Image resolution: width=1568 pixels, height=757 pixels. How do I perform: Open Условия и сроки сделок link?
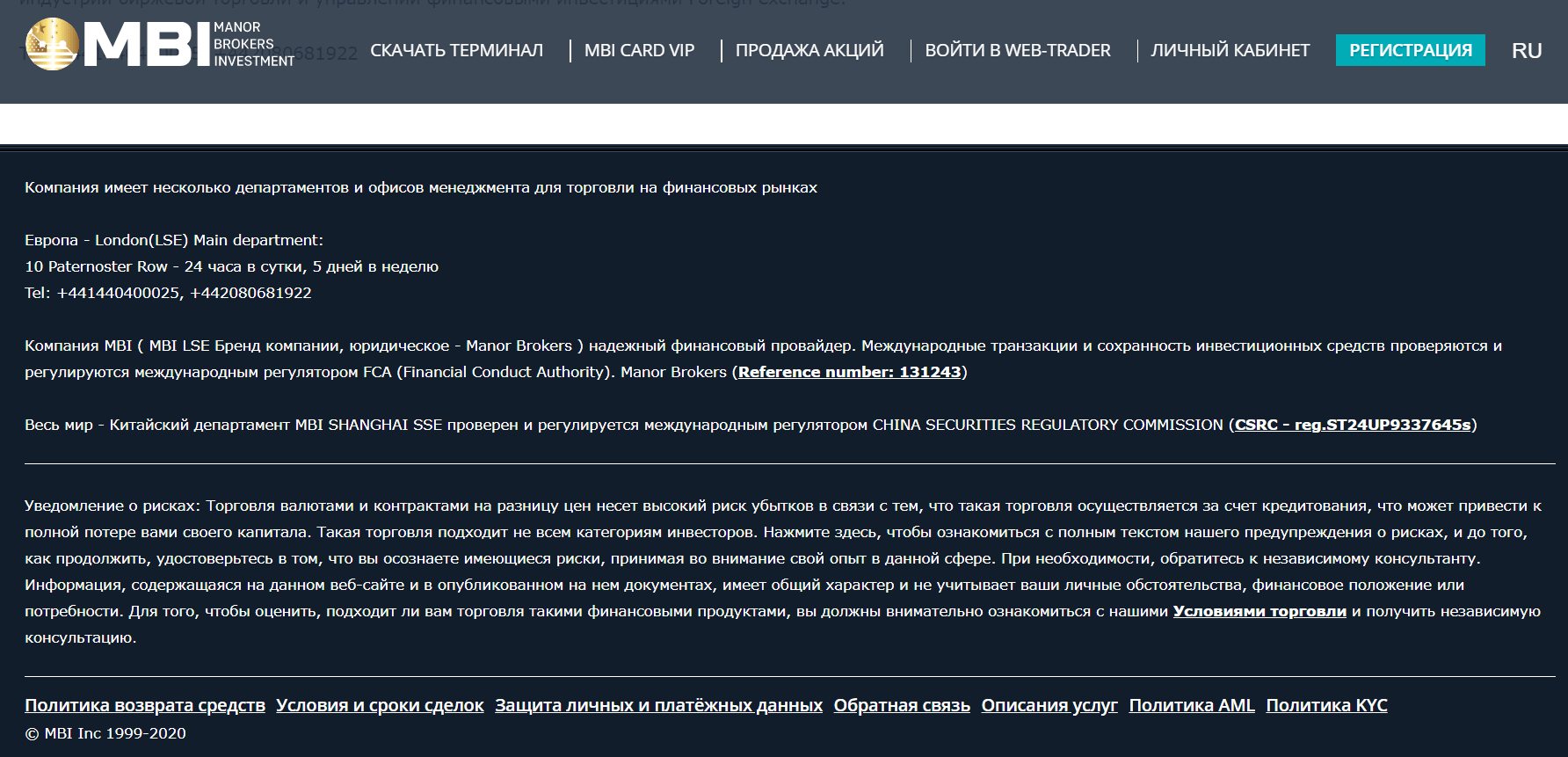(x=380, y=705)
